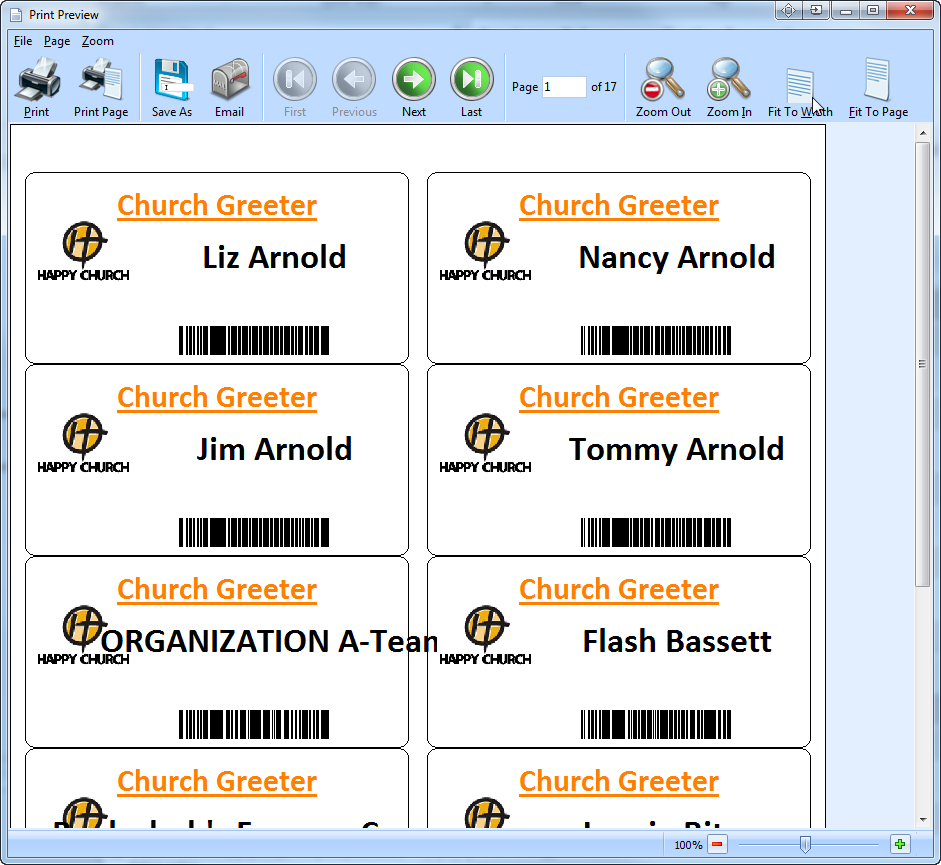Screen dimensions: 941x865
Task: Click the barcode on Jim Arnold's badge
Action: 254,532
